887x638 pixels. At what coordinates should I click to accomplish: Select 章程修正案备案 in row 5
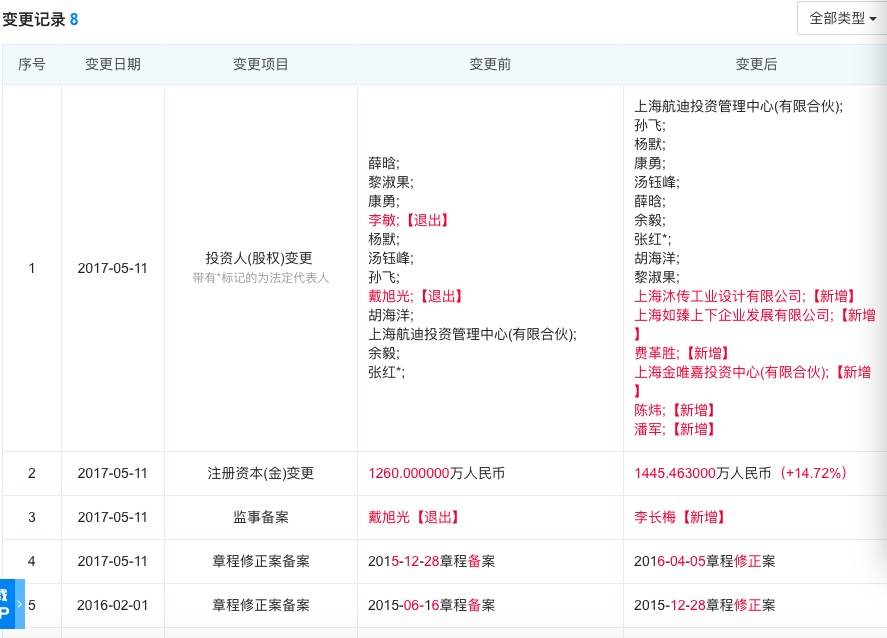click(x=261, y=605)
